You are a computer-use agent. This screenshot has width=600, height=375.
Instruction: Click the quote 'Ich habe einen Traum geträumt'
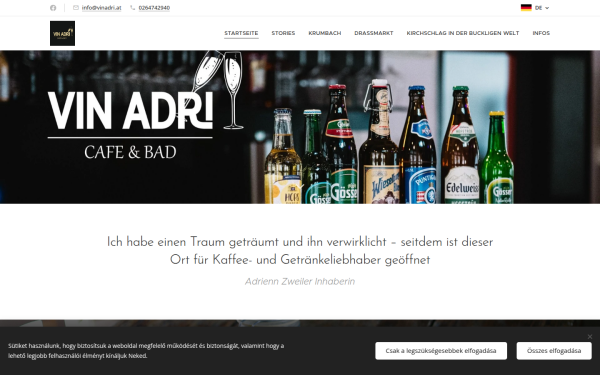300,251
